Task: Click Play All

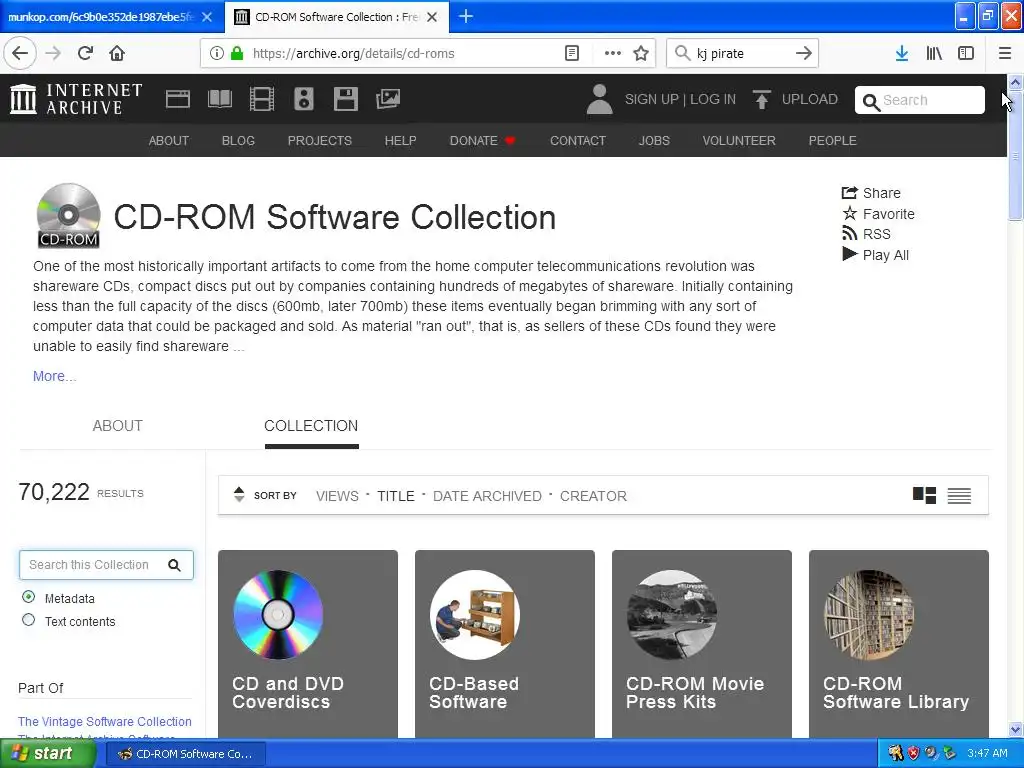Action: 875,255
